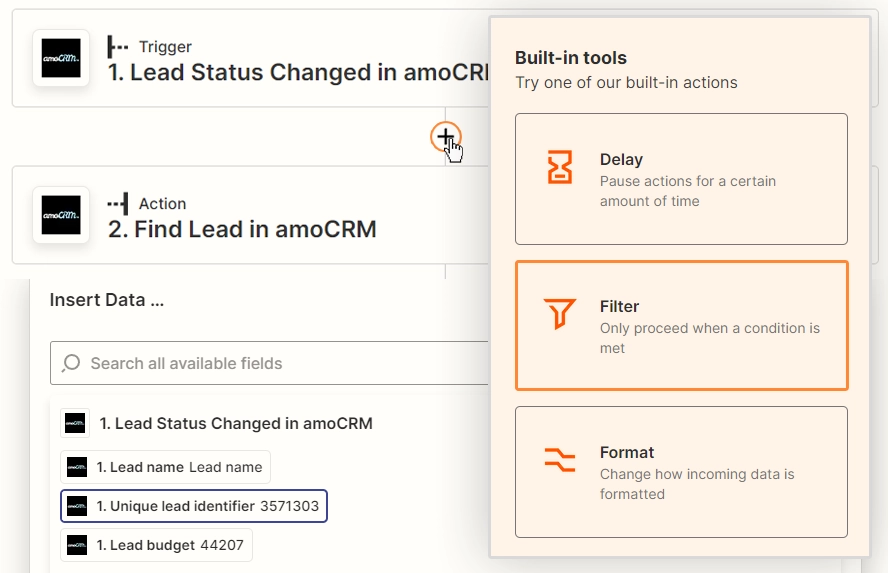Image resolution: width=888 pixels, height=573 pixels.
Task: Choose the Delay built-in tool card
Action: click(x=681, y=179)
